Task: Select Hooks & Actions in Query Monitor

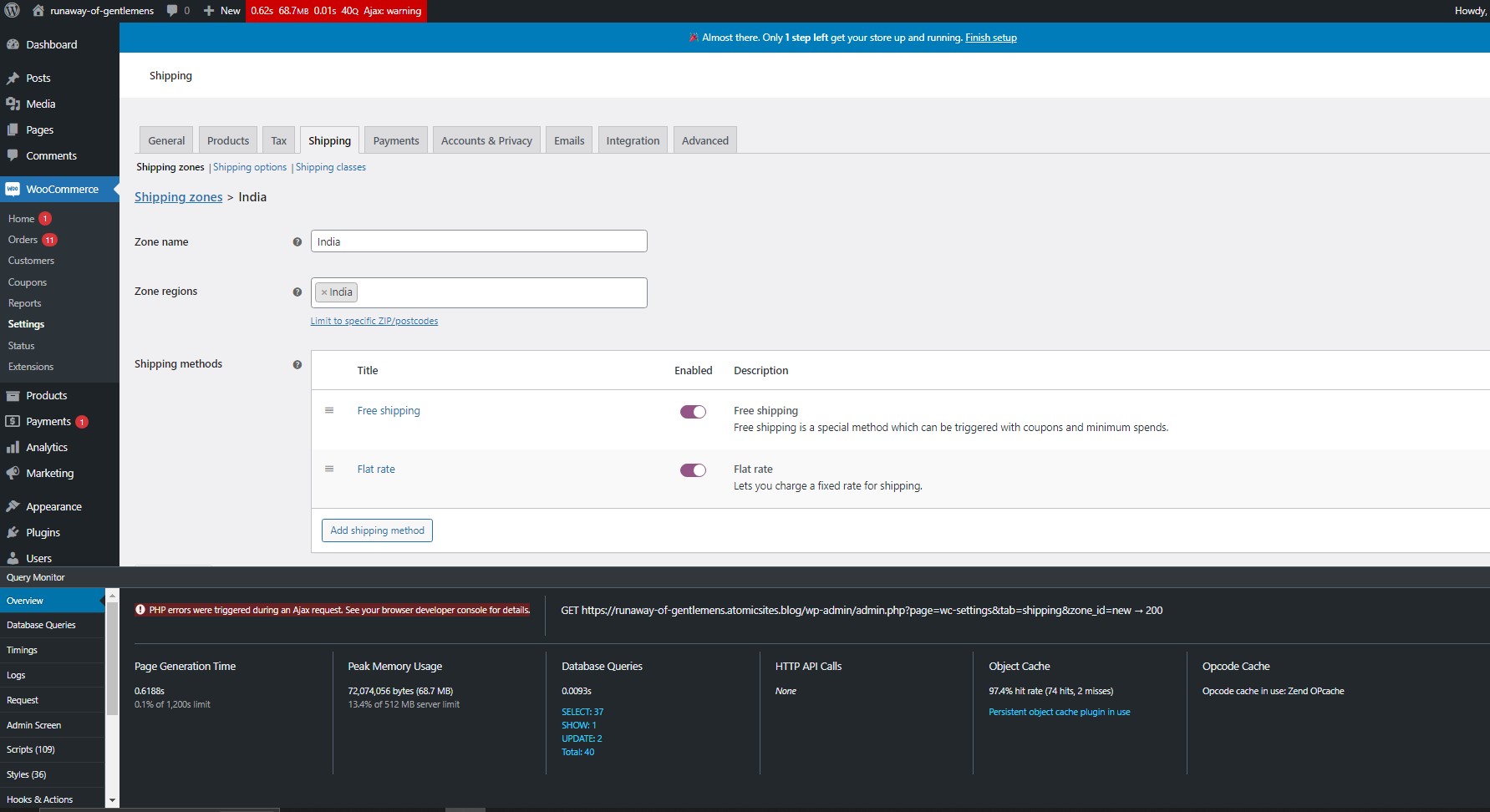Action: tap(52, 799)
